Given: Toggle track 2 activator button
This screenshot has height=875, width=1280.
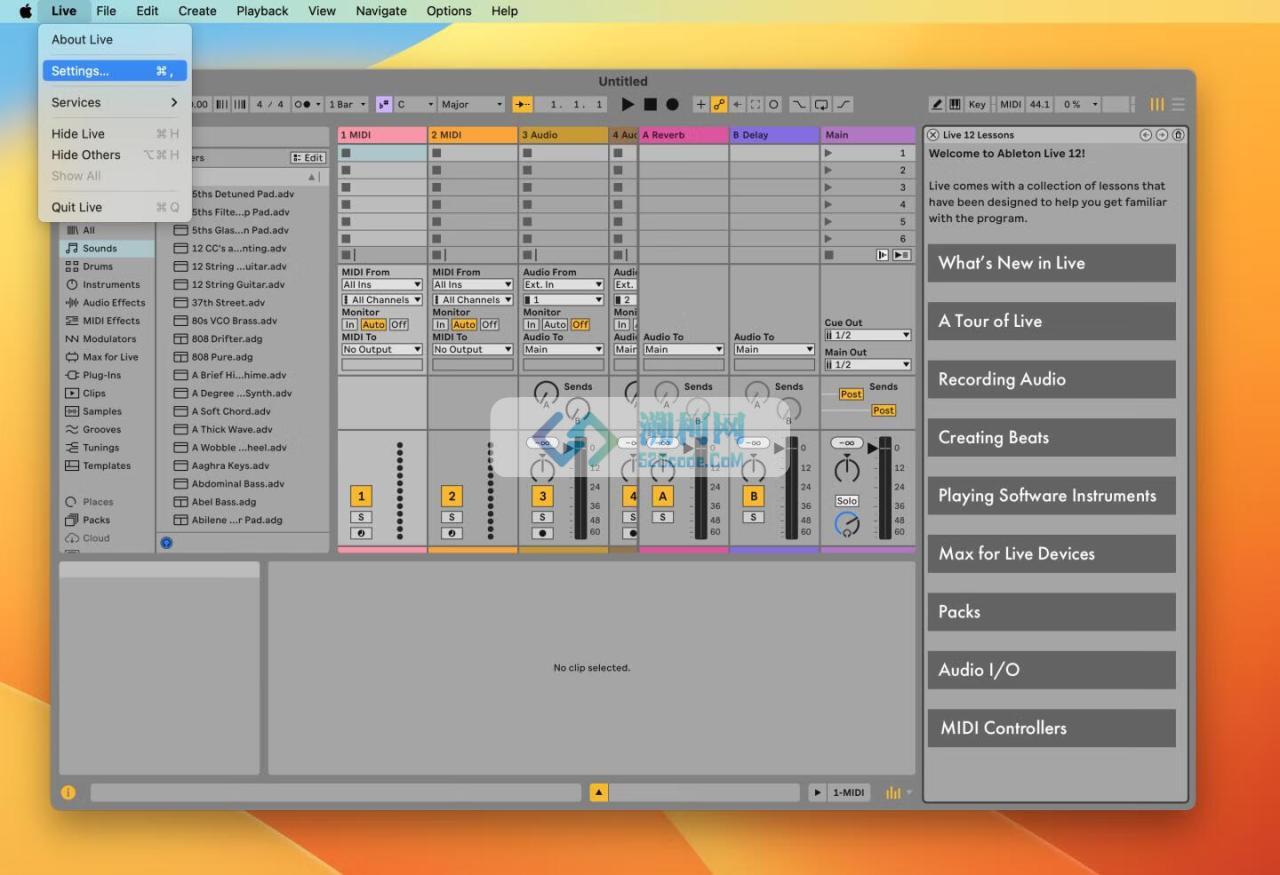Looking at the screenshot, I should (x=452, y=496).
